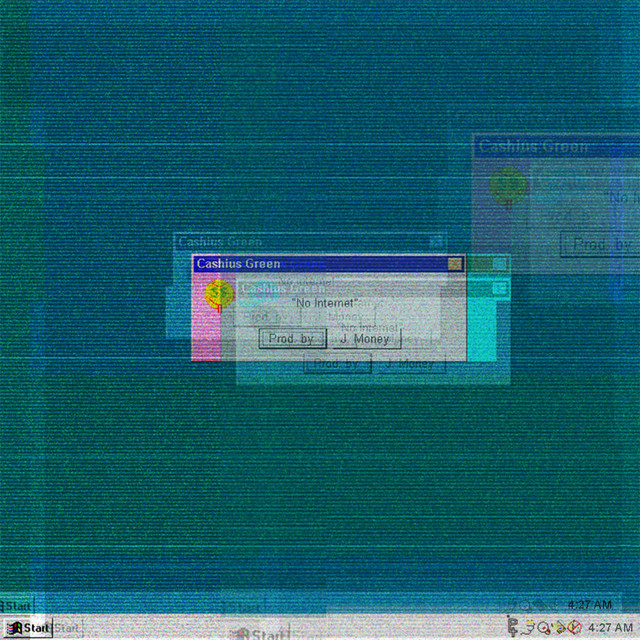Viewport: 640px width, 640px height.
Task: Open the yellow speaker volume tray icon
Action: coord(561,627)
